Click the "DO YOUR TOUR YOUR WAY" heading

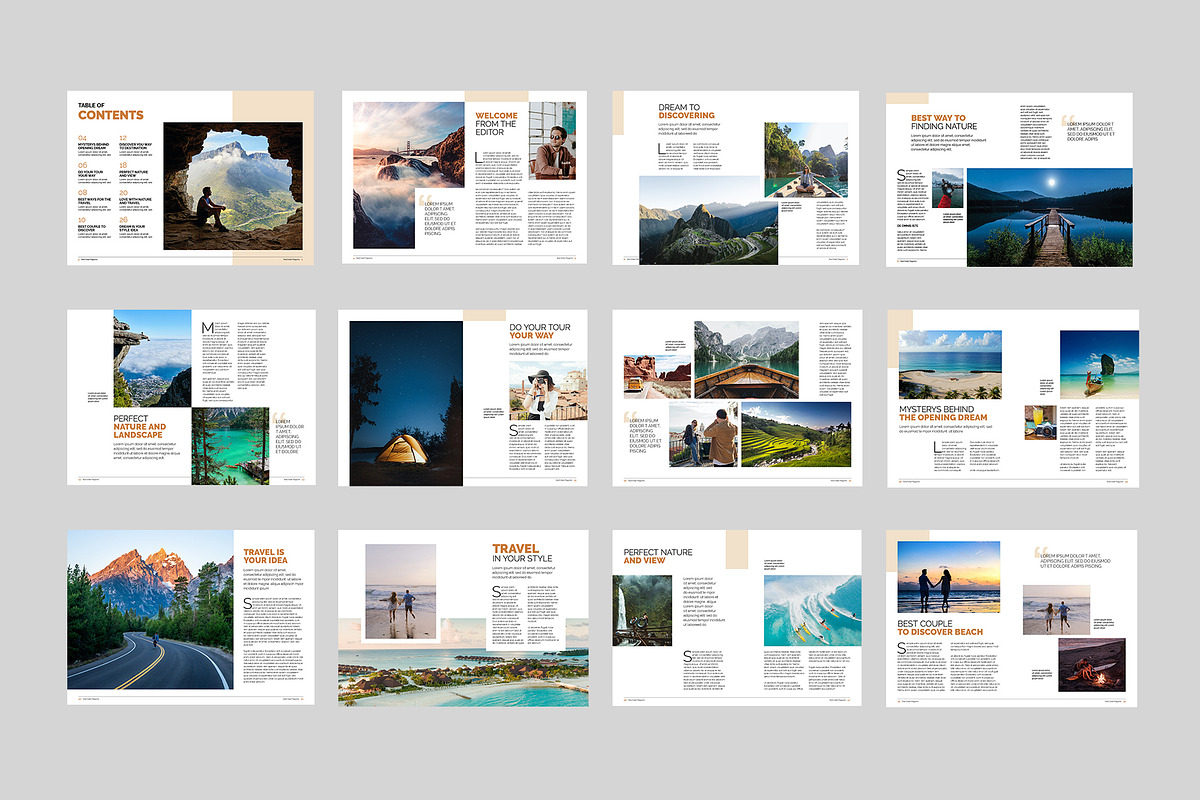(x=540, y=332)
